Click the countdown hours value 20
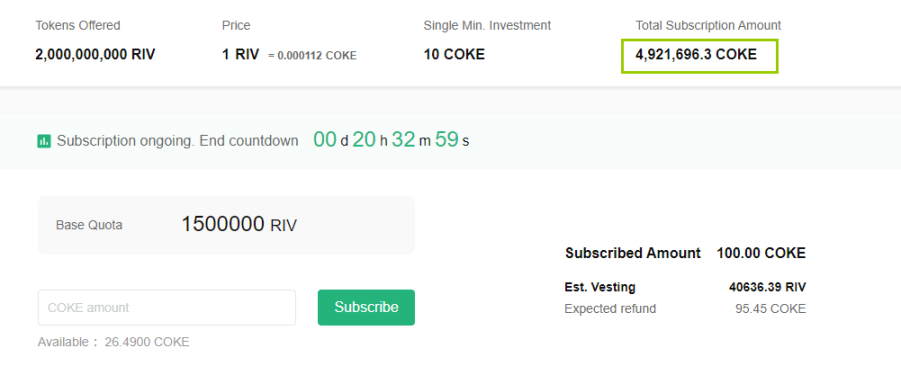The width and height of the screenshot is (901, 375). (x=364, y=140)
